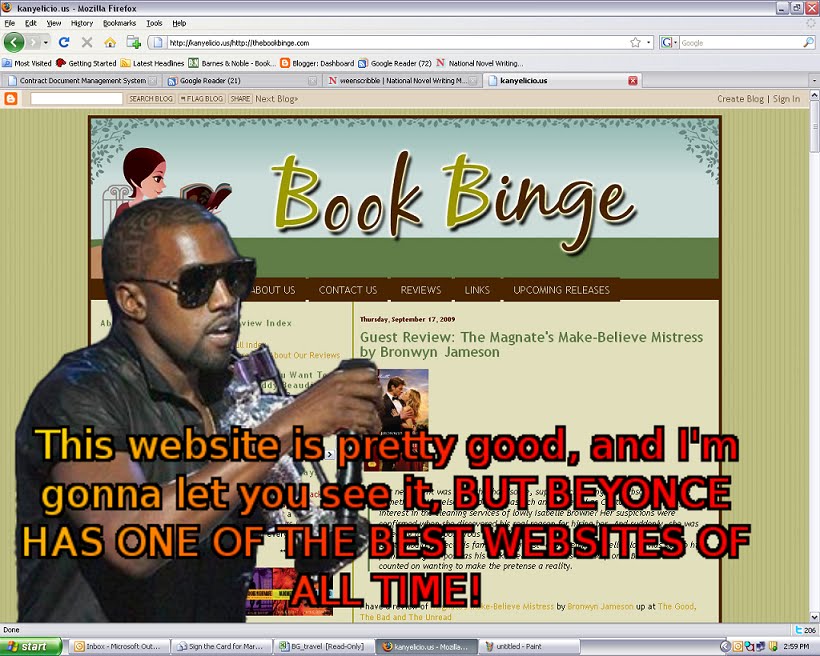The image size is (820, 656).
Task: Open the File menu
Action: point(9,23)
